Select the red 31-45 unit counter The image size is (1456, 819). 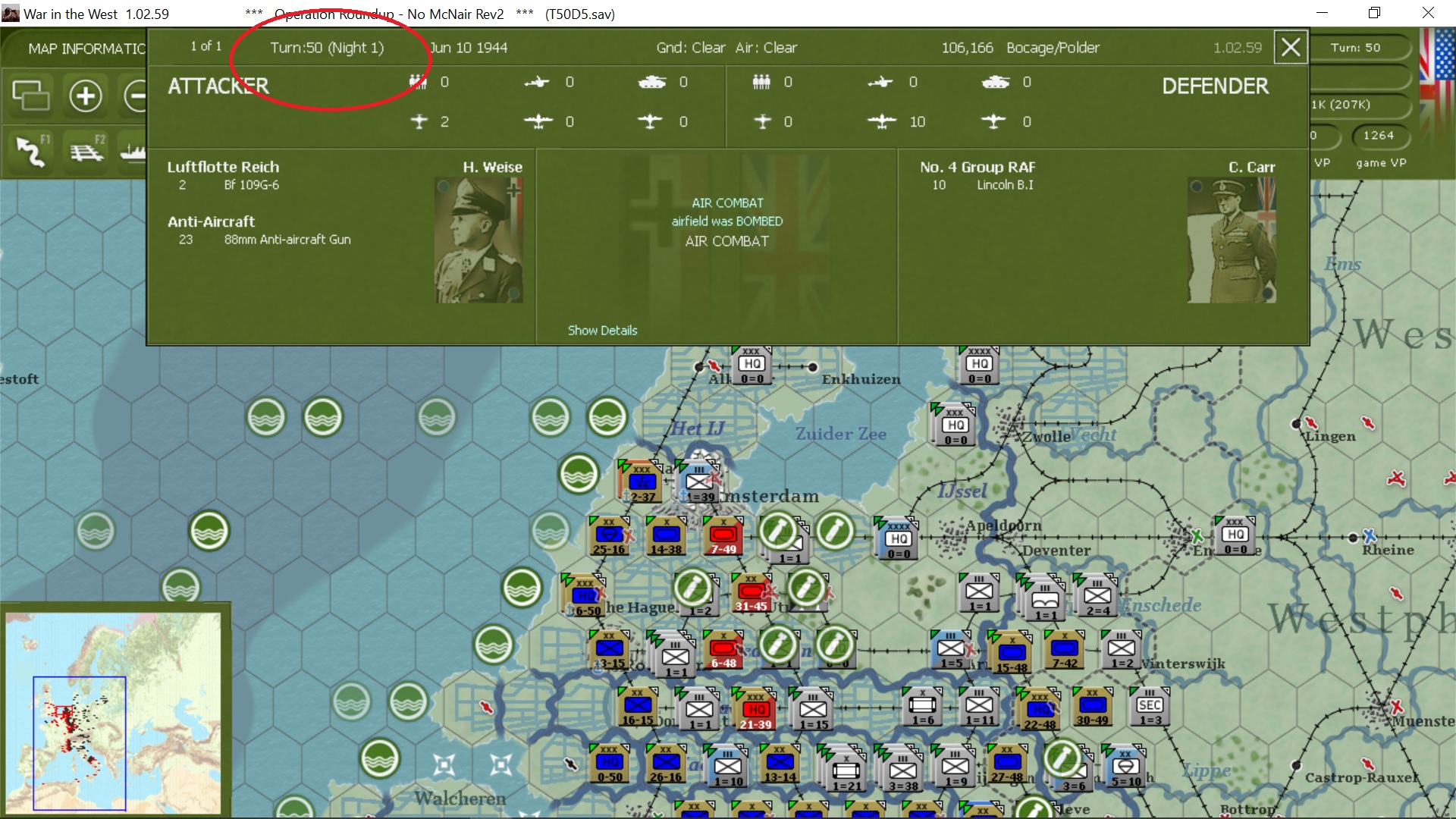point(751,593)
